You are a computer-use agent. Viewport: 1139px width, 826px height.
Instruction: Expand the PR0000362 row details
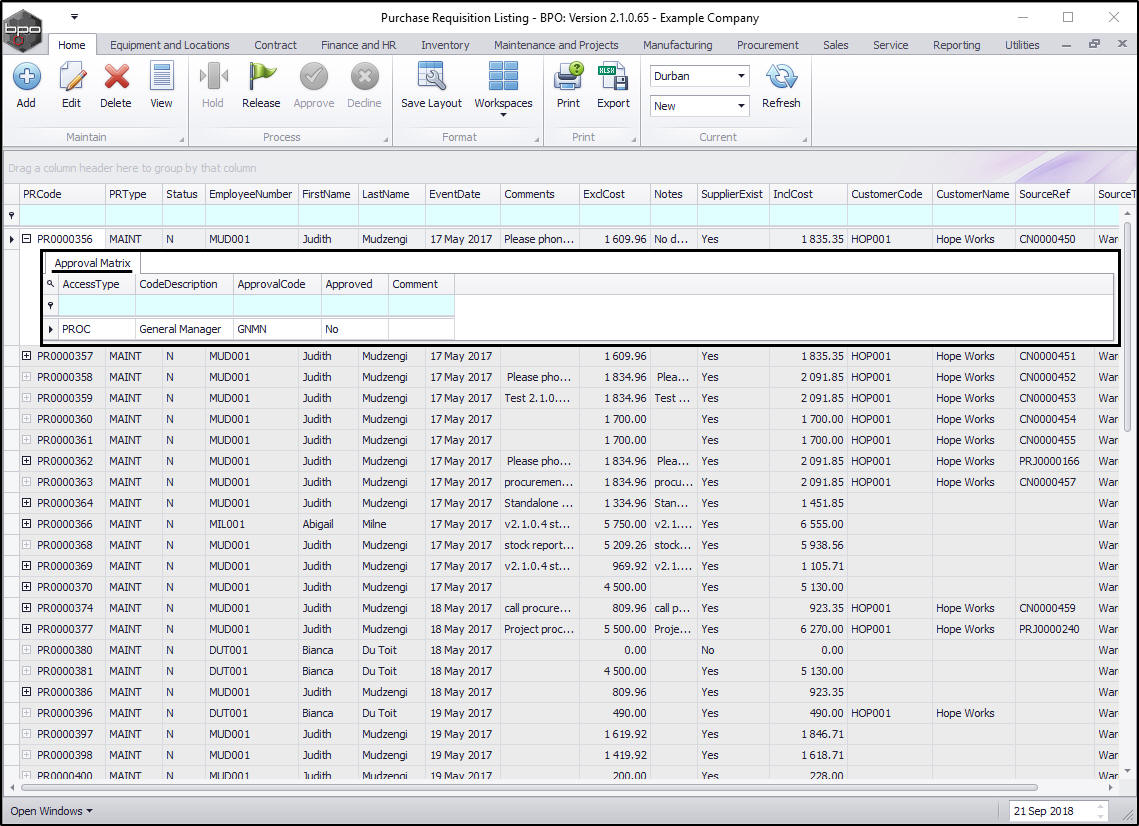coord(27,461)
